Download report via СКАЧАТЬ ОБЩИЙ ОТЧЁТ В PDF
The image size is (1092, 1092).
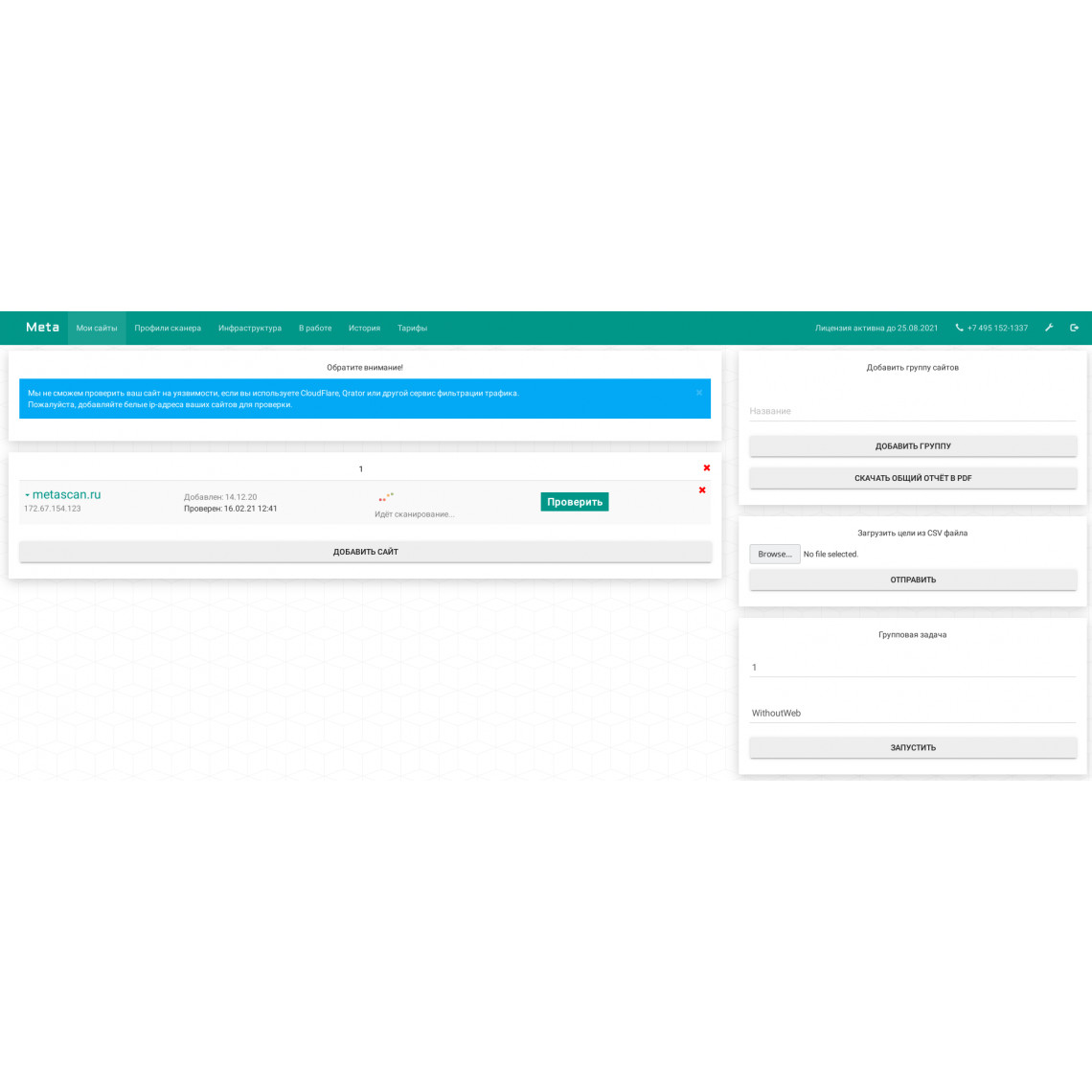tap(913, 478)
